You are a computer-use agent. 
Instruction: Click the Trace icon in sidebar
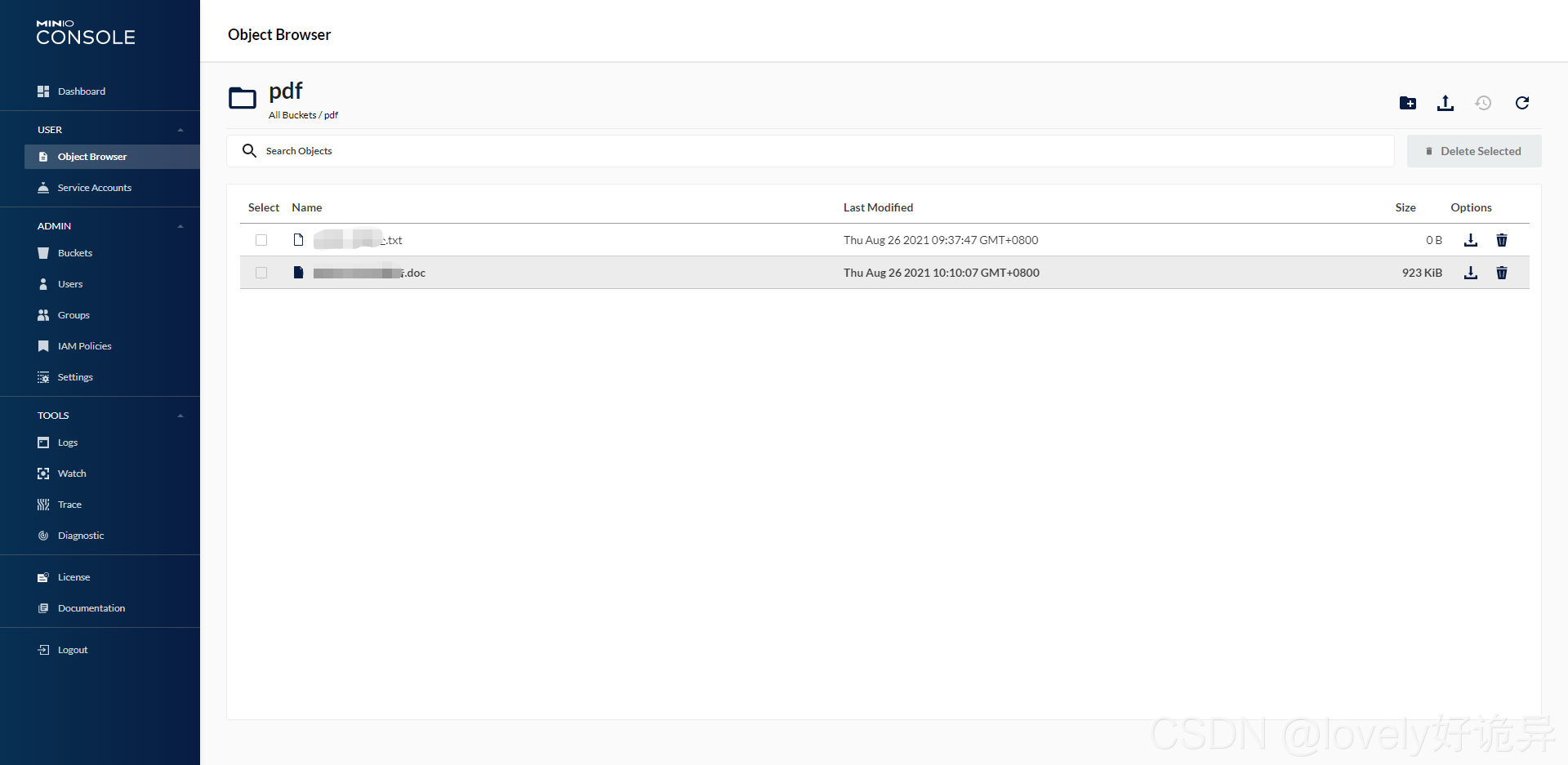point(43,505)
